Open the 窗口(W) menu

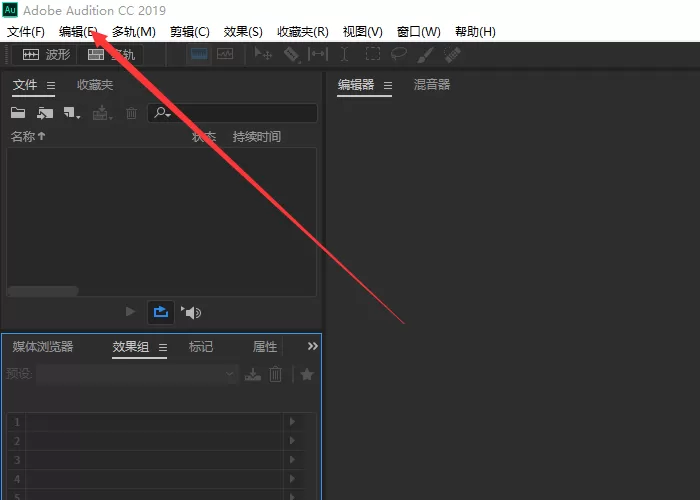418,32
